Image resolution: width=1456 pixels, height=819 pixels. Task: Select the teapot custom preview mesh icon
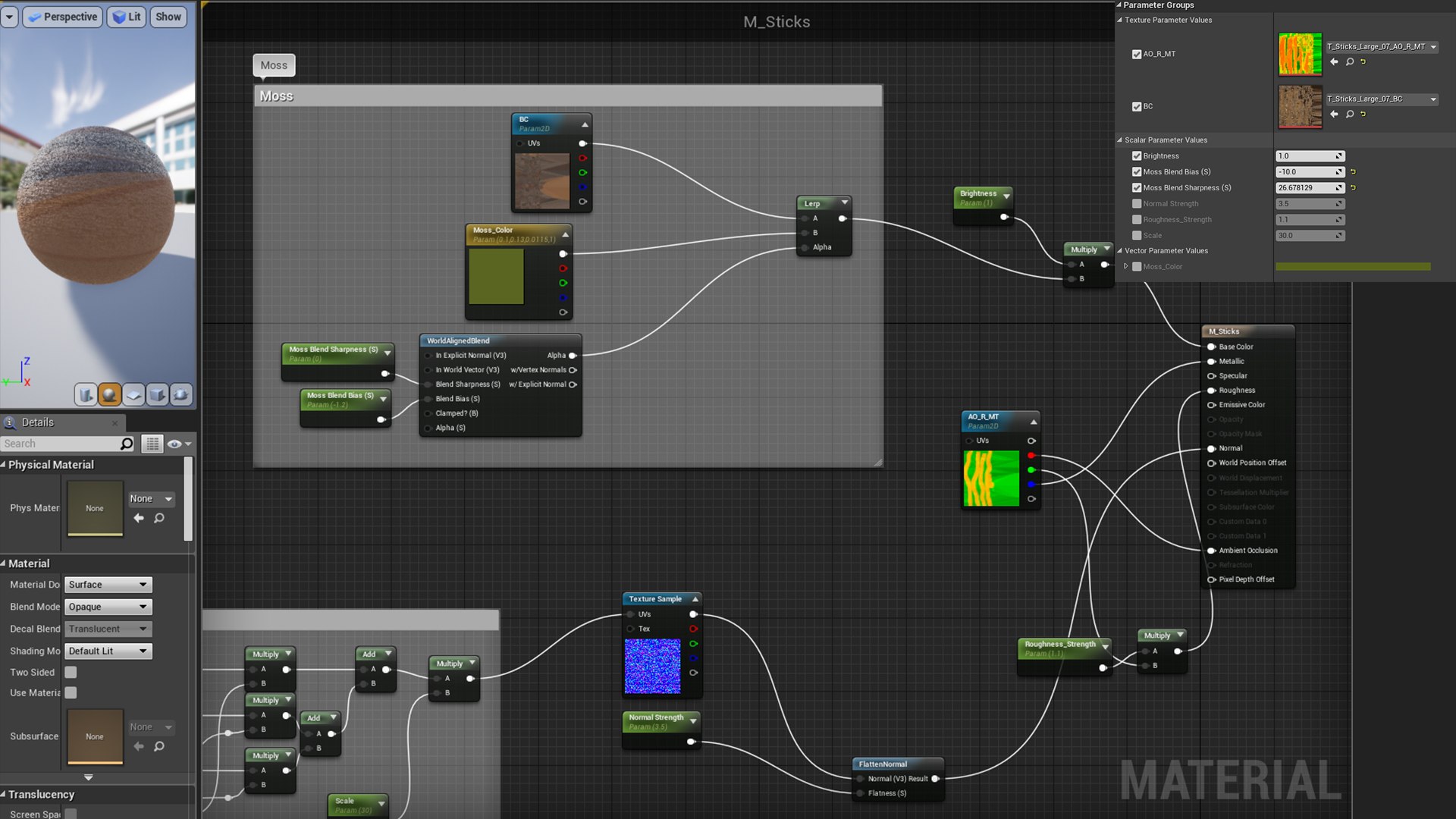[x=180, y=394]
